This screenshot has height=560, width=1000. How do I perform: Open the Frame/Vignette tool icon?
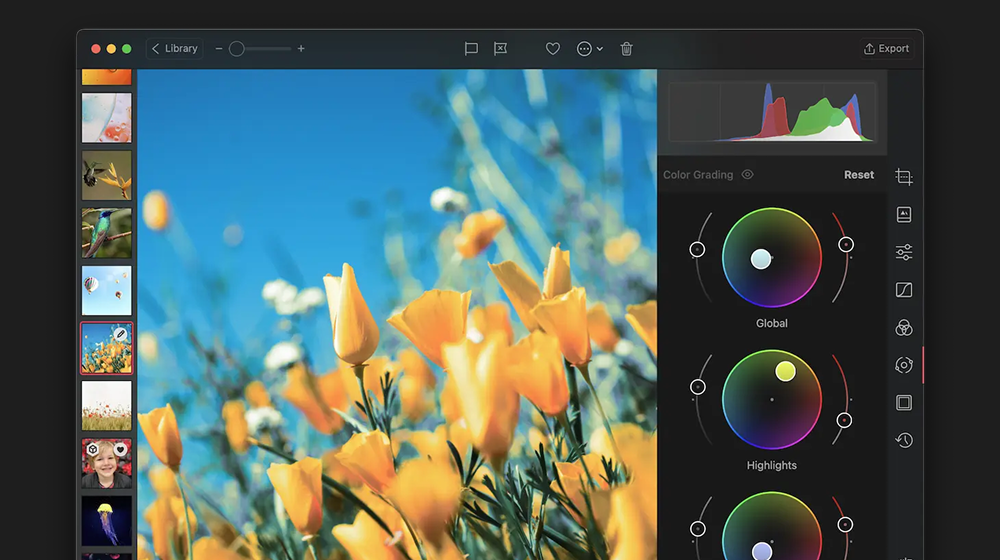pos(904,402)
